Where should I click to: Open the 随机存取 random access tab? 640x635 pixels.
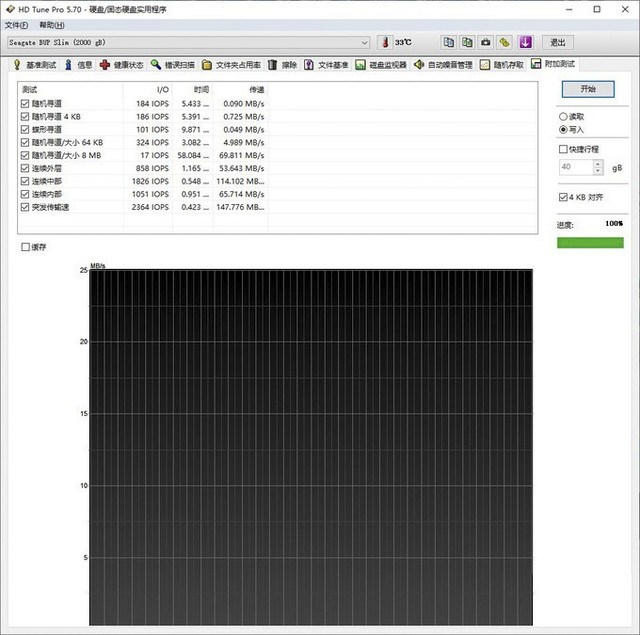click(502, 65)
